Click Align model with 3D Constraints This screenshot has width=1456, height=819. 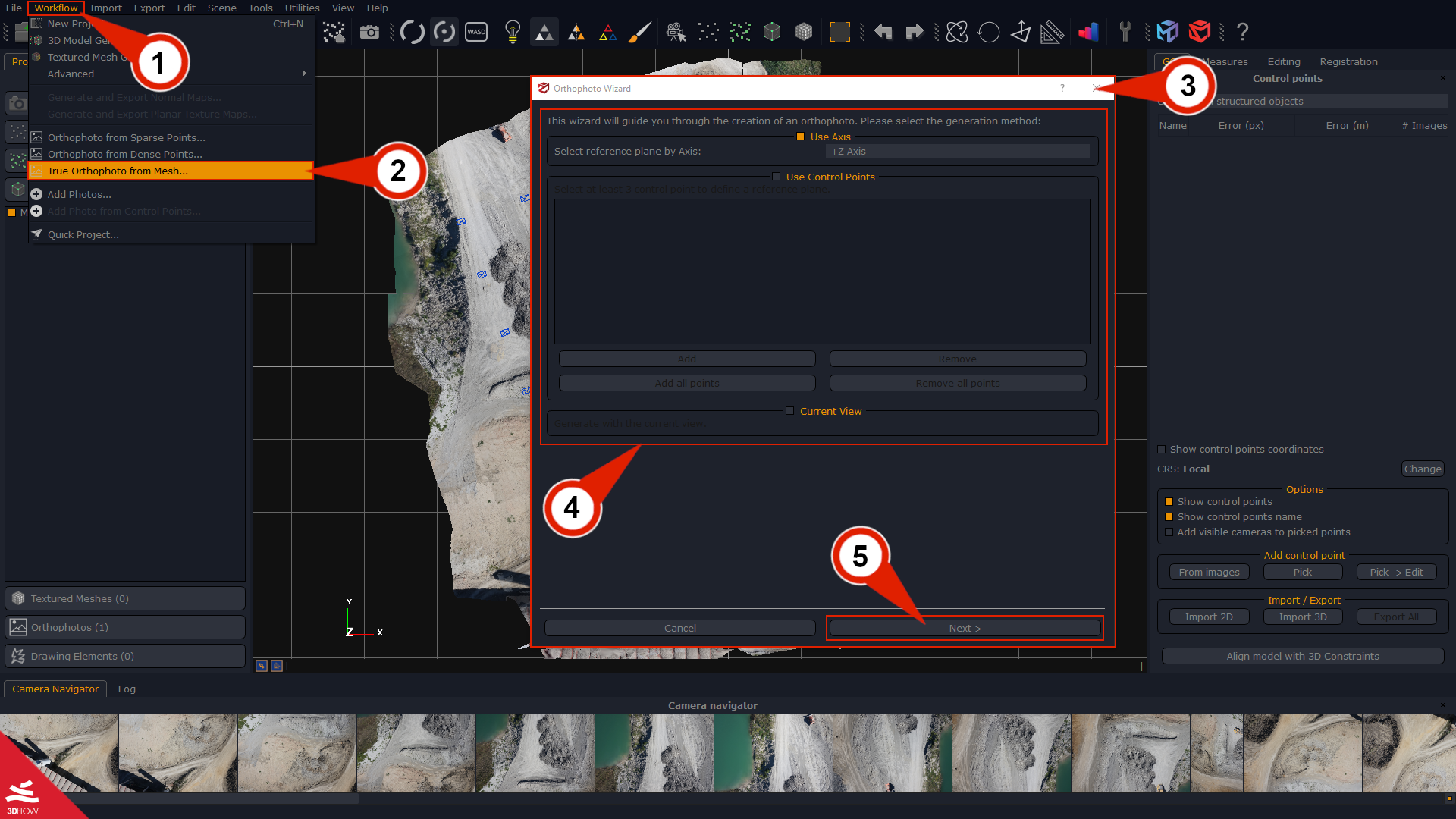tap(1303, 656)
